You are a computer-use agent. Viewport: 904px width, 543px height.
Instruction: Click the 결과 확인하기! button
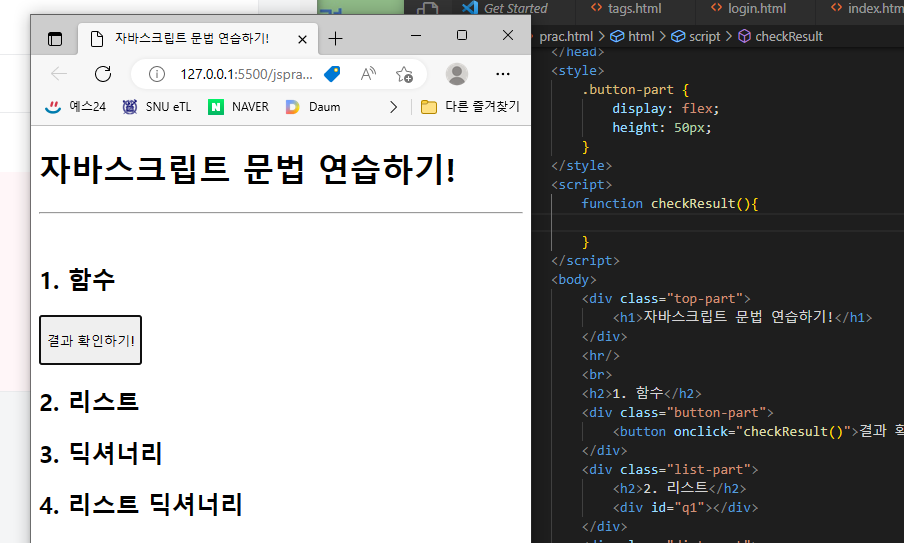91,340
